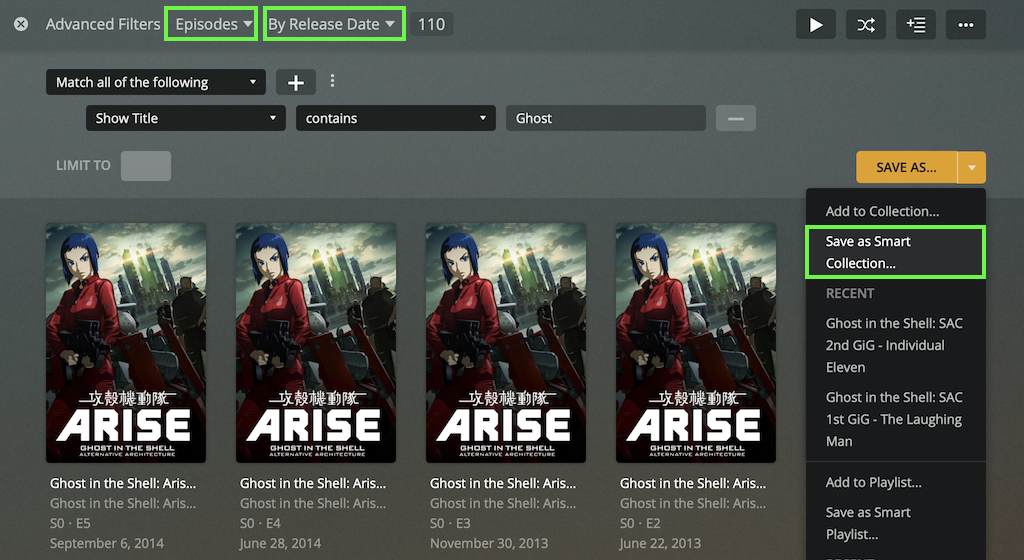The image size is (1024, 560).
Task: Click the June 28, 2014 date text
Action: 280,543
